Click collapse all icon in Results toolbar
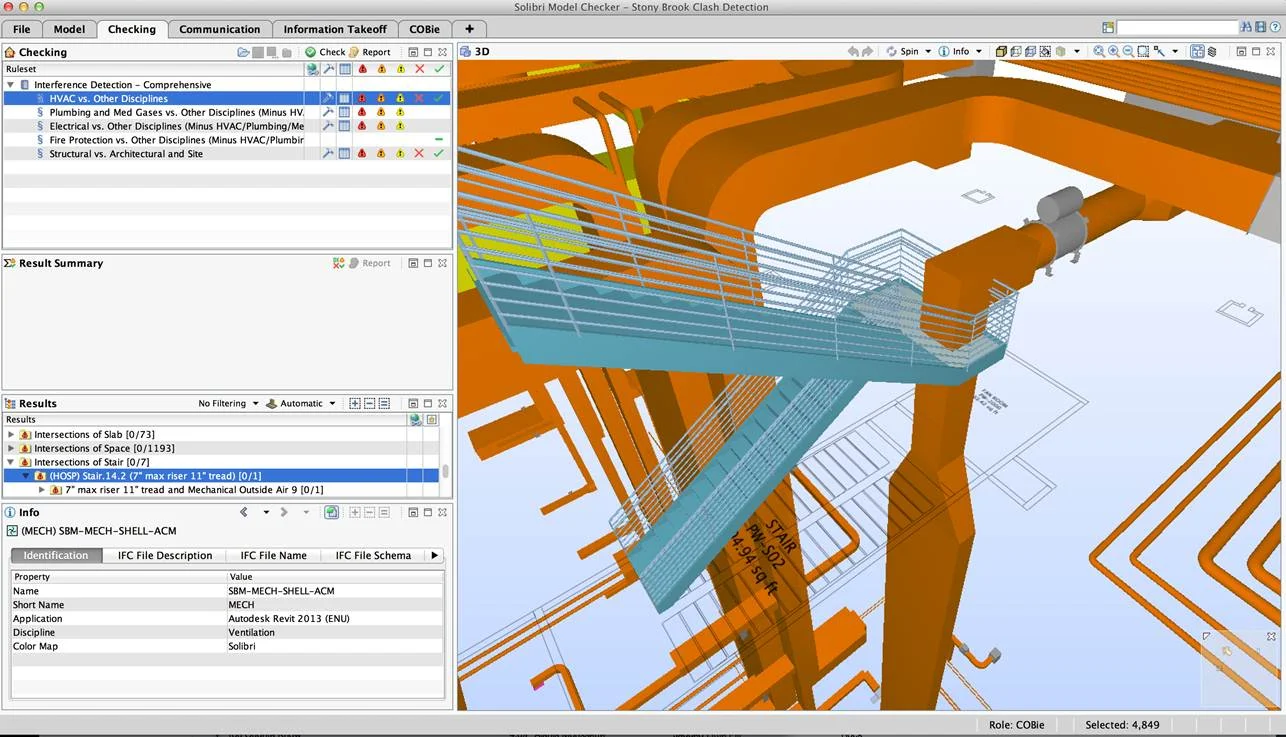The height and width of the screenshot is (737, 1286). pyautogui.click(x=369, y=403)
